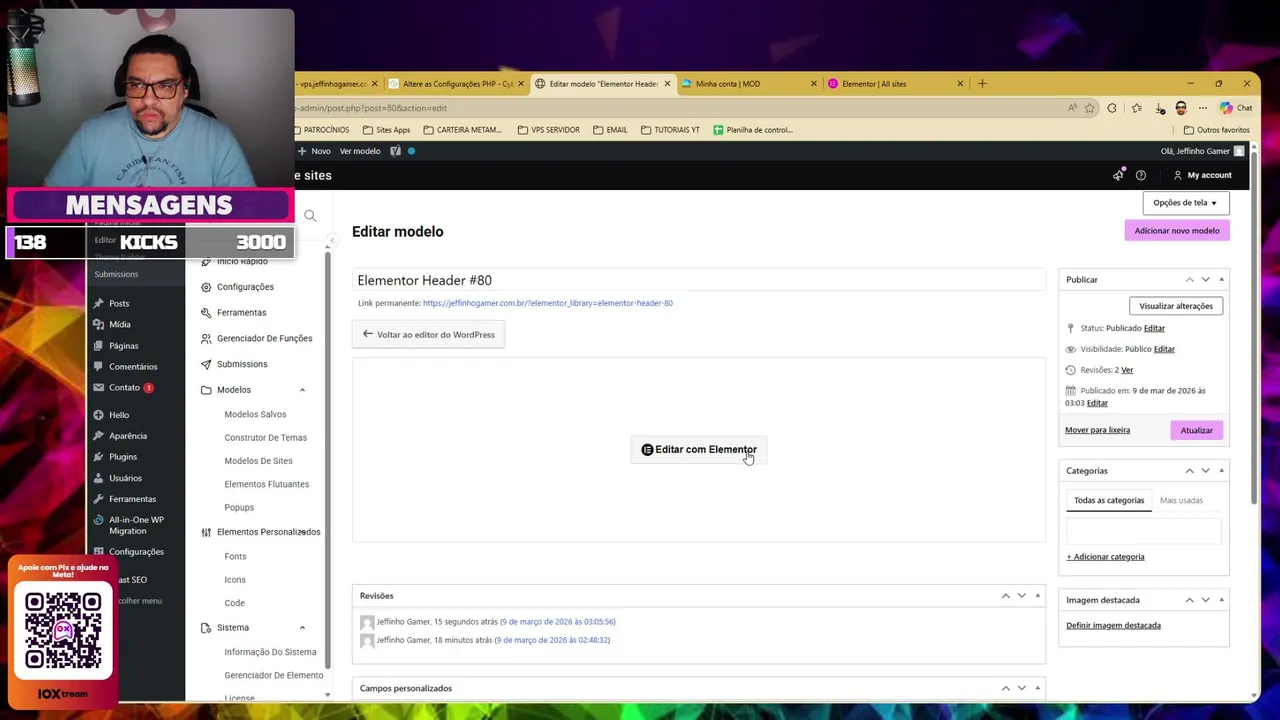Switch to the Todas as categorias tab
The image size is (1280, 720).
pos(1109,500)
